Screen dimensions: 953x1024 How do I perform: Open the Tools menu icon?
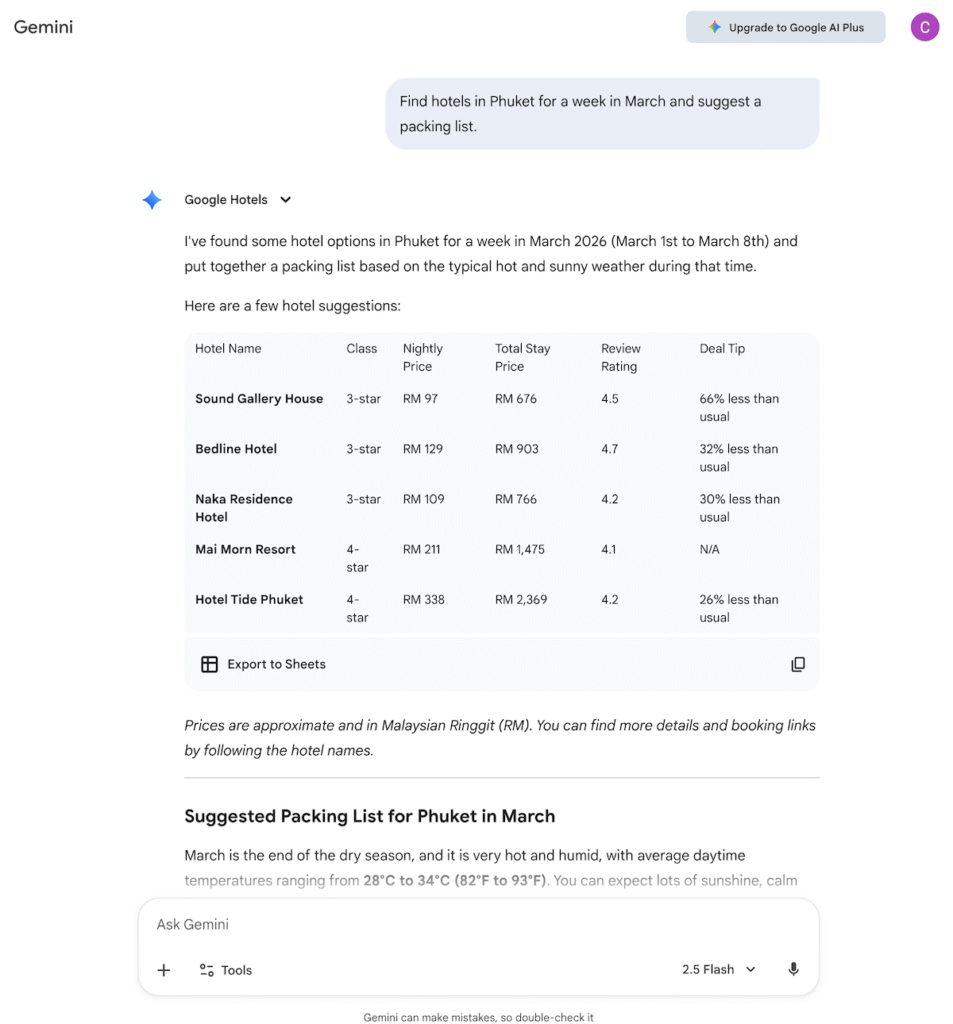[x=207, y=970]
